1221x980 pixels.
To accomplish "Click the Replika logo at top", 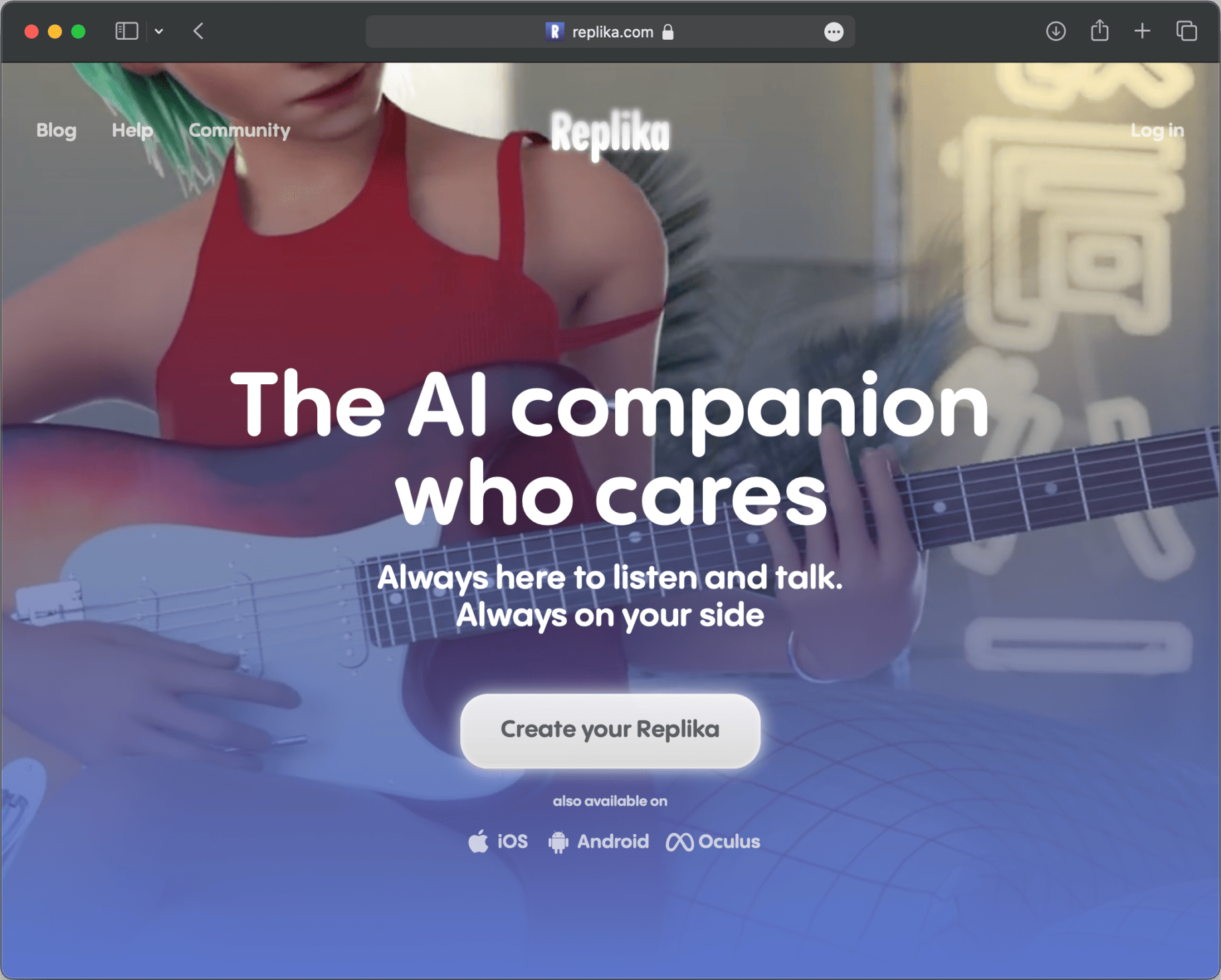I will pos(610,133).
